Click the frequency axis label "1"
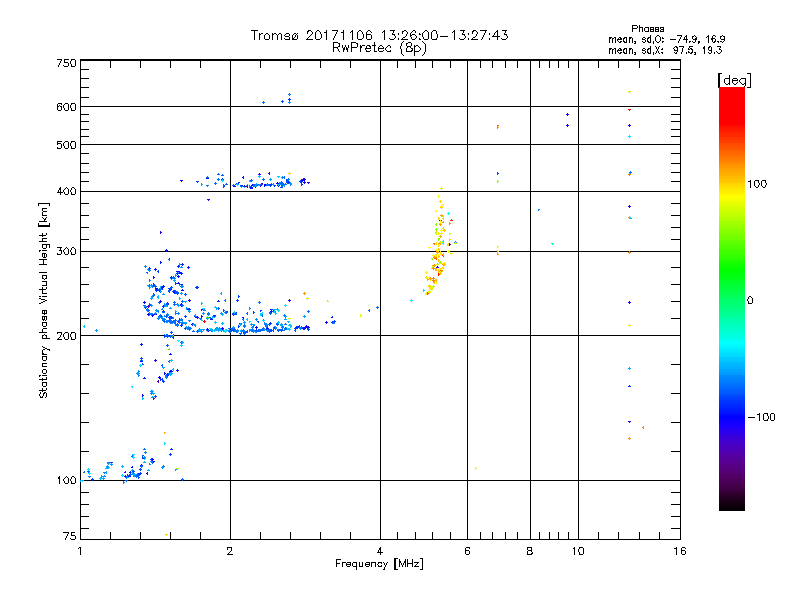The image size is (800, 600). [x=80, y=551]
